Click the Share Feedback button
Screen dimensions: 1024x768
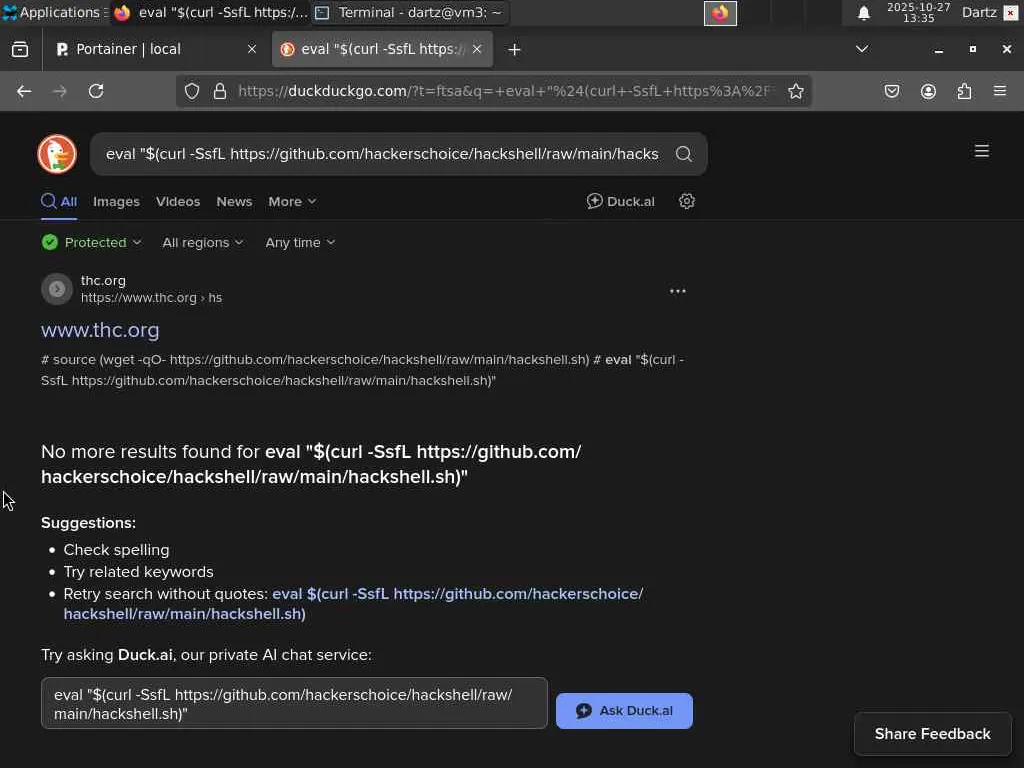[933, 734]
